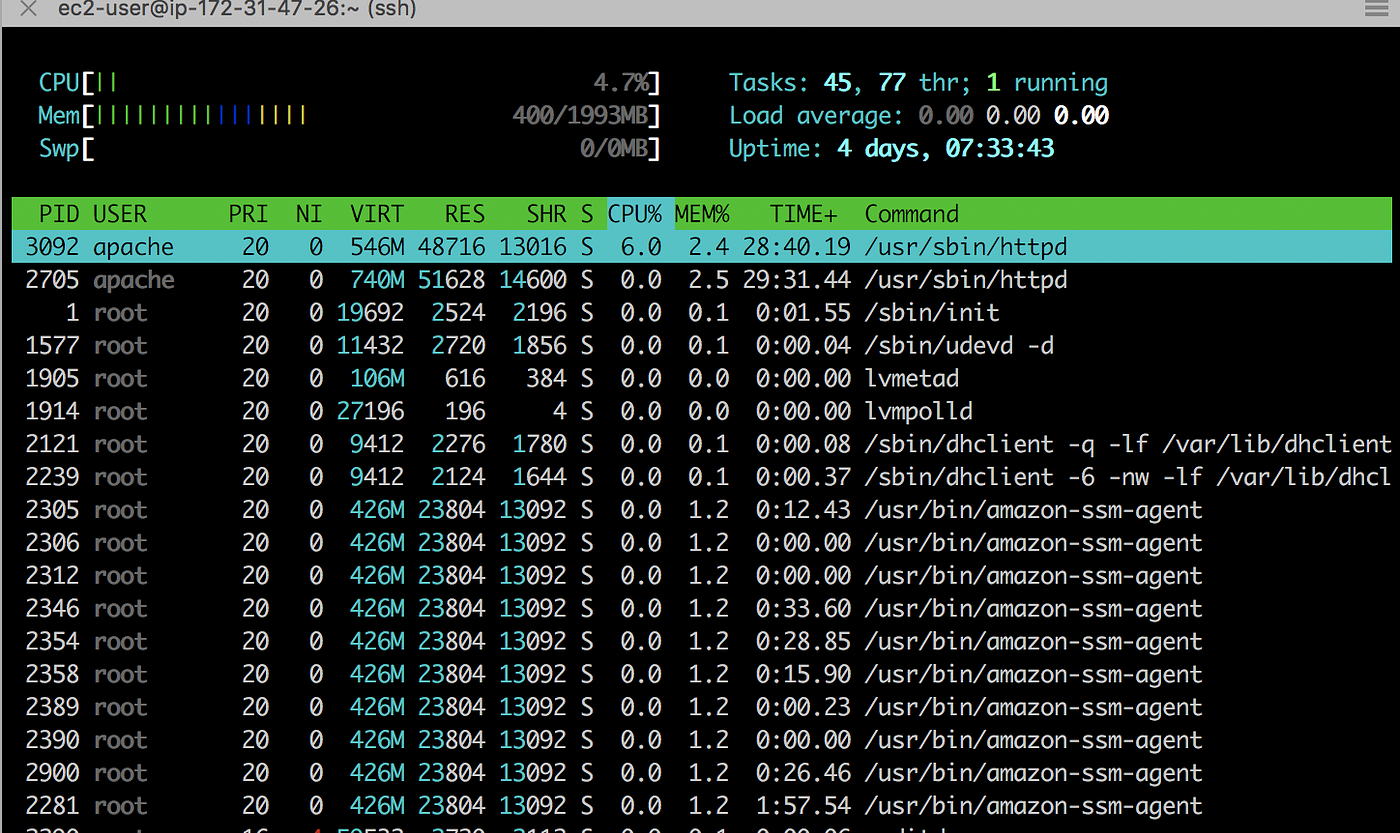The width and height of the screenshot is (1400, 833).
Task: Click TIME+ value 28:40.19
Action: pyautogui.click(x=797, y=247)
